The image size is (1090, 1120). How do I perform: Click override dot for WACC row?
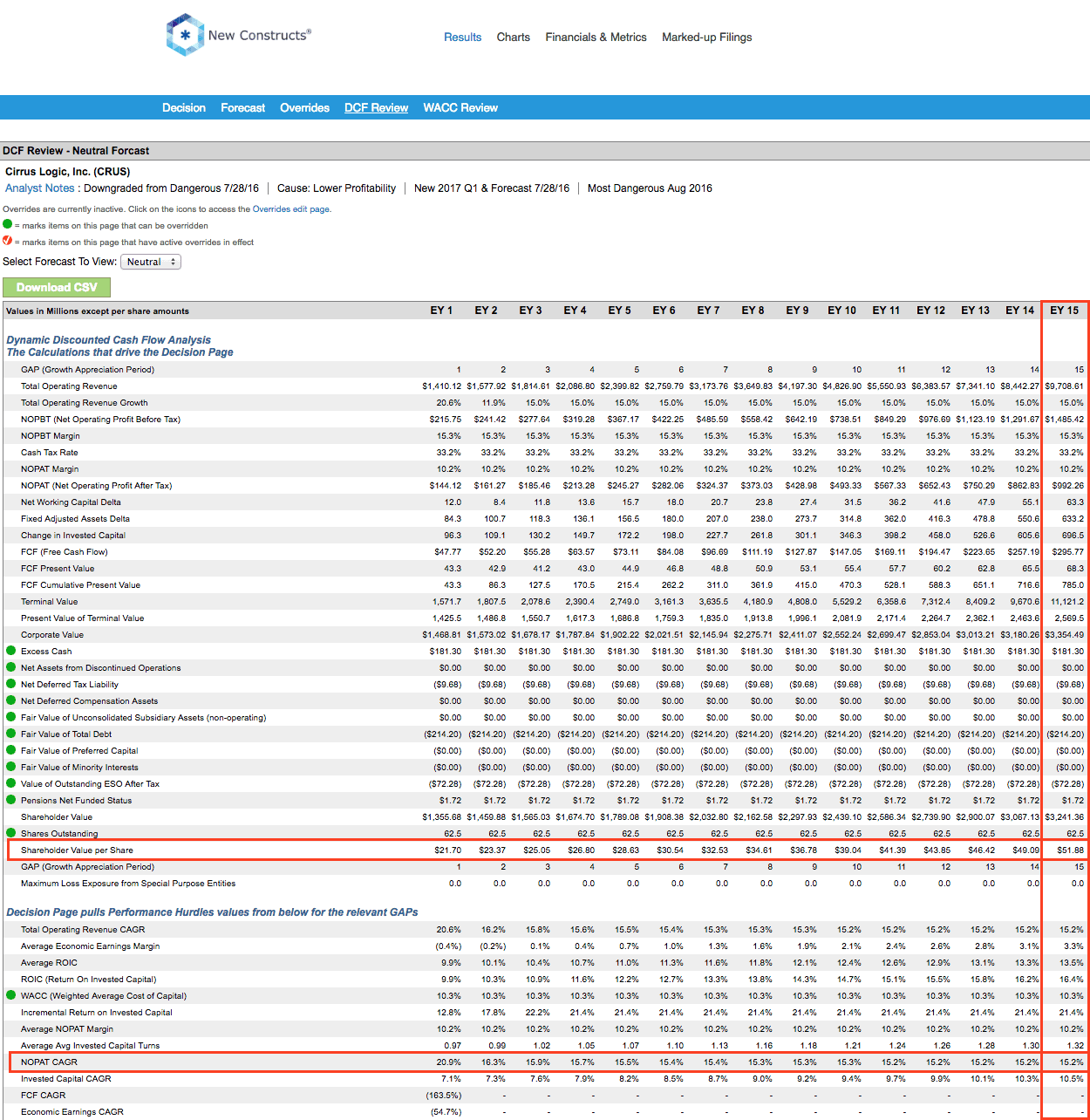(11, 995)
